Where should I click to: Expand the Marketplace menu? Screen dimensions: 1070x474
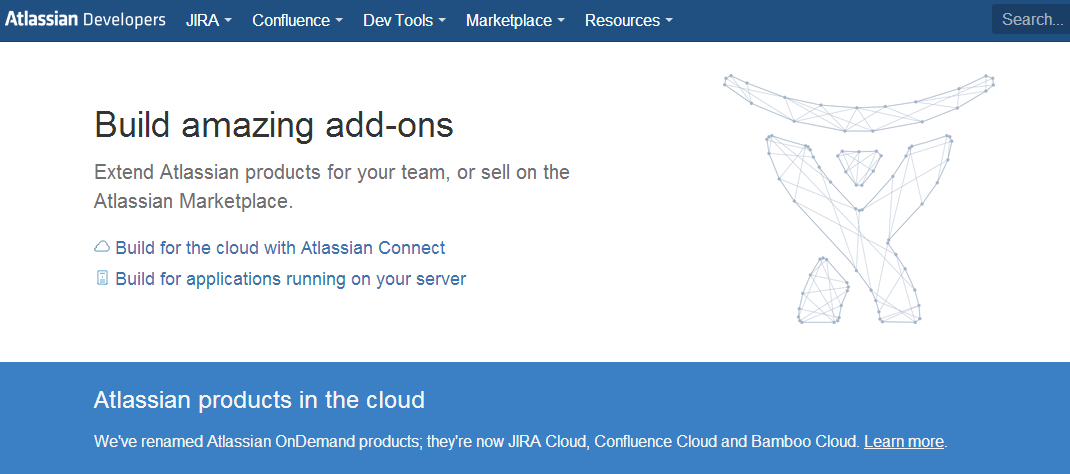pyautogui.click(x=515, y=20)
